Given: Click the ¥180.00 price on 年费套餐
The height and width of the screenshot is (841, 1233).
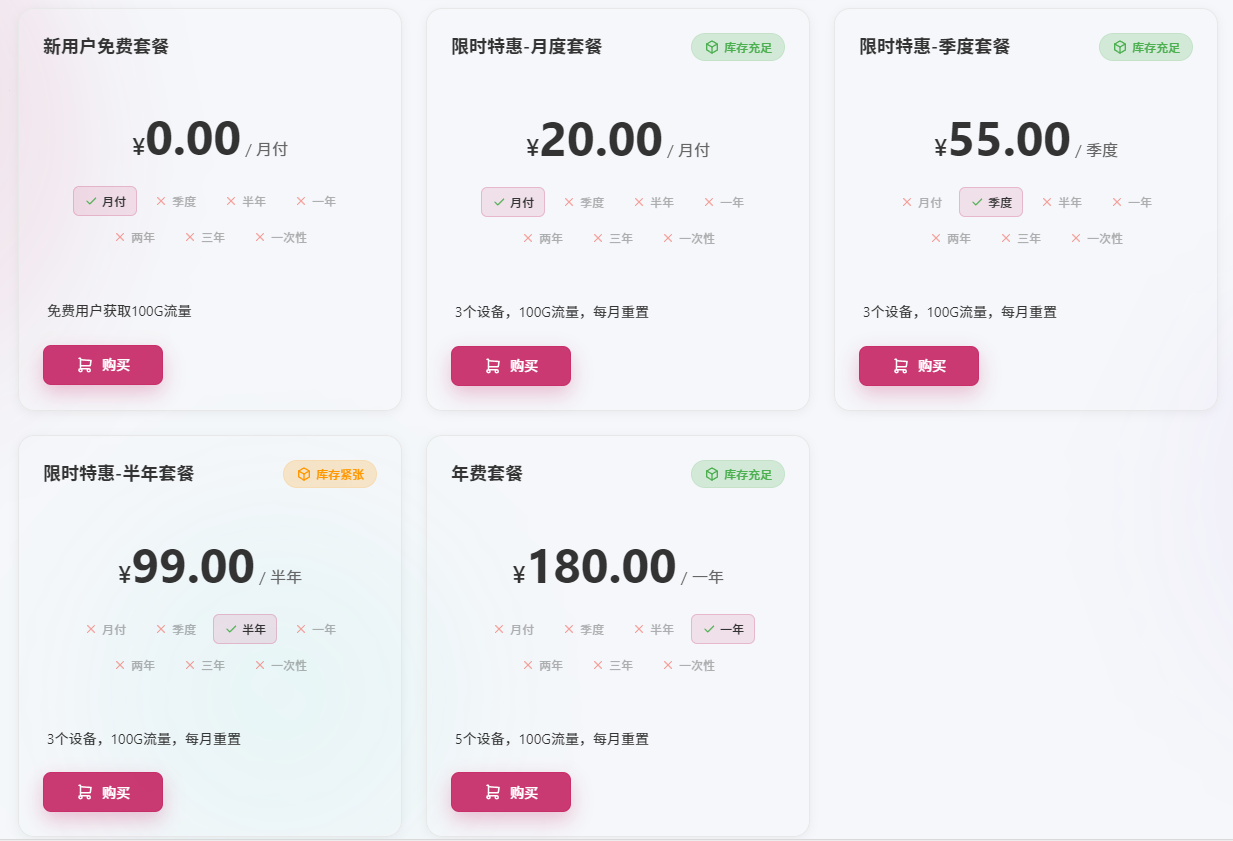Looking at the screenshot, I should [601, 568].
